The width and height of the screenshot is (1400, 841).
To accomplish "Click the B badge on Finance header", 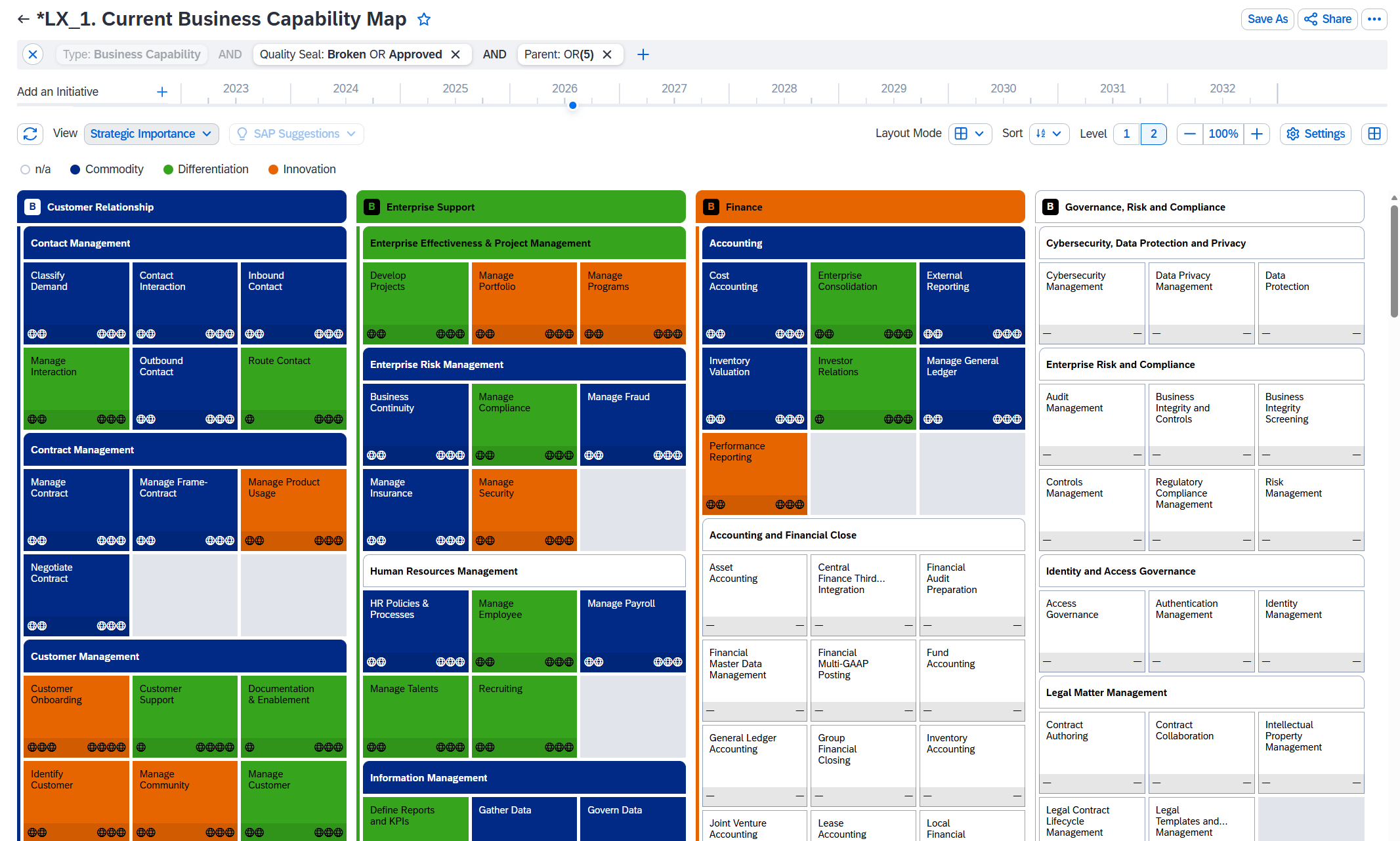I will click(x=711, y=207).
